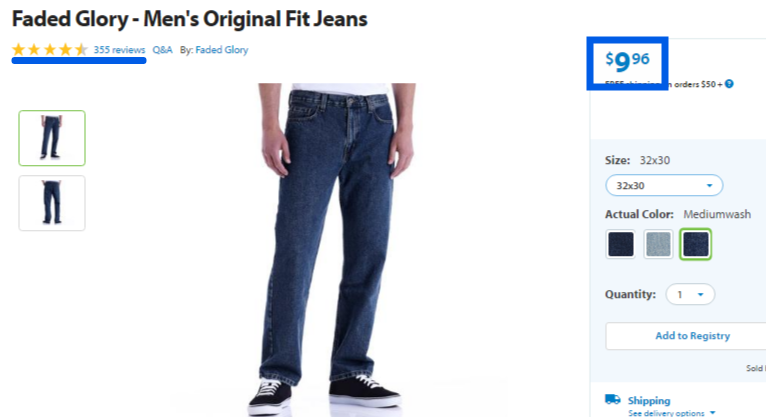
Task: Click the size dropdown arrow icon
Action: pos(709,186)
